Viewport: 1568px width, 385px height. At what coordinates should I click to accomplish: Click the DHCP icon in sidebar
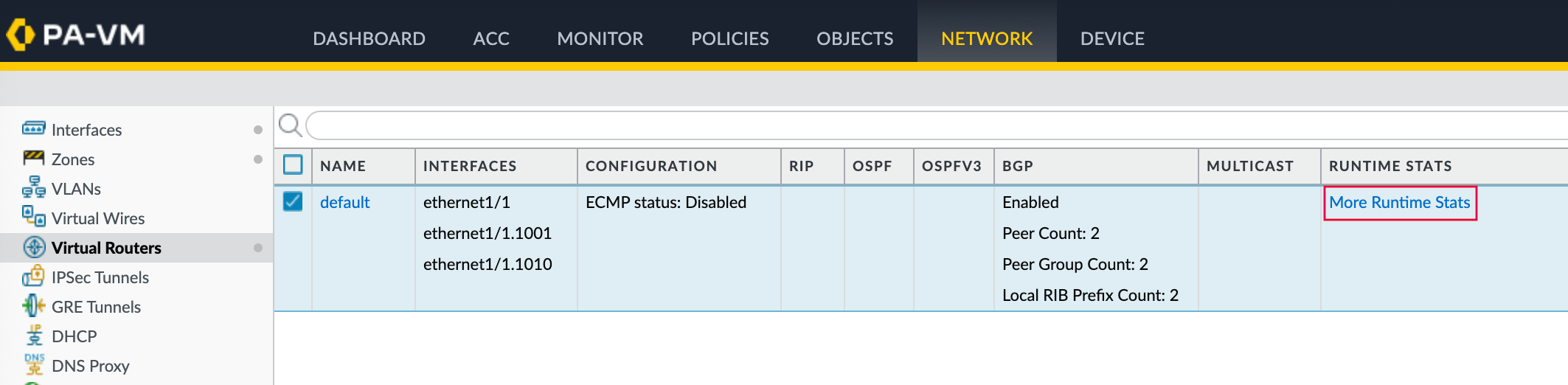(34, 336)
